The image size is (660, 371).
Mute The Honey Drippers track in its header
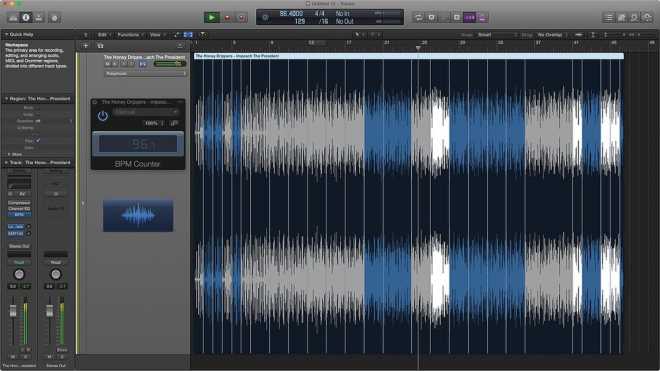(108, 64)
